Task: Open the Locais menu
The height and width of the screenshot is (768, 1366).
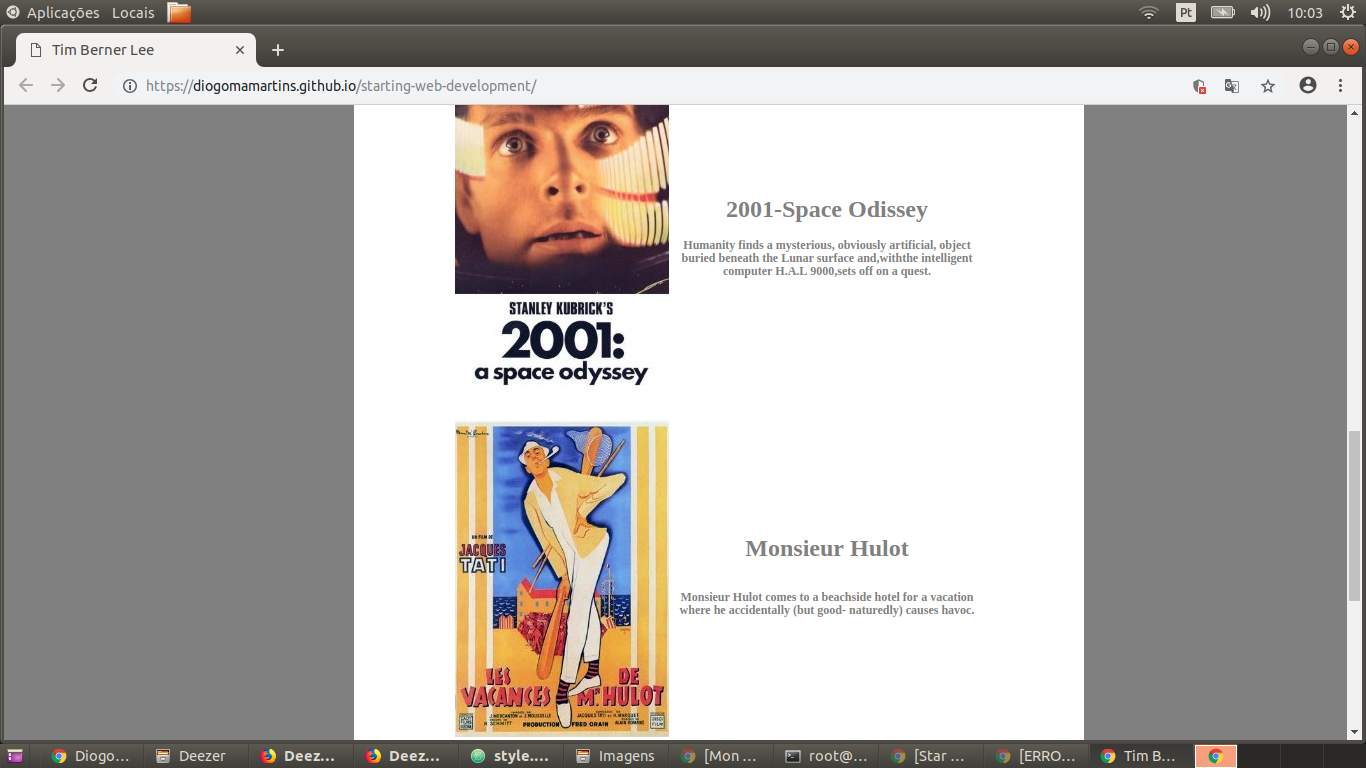Action: click(133, 13)
